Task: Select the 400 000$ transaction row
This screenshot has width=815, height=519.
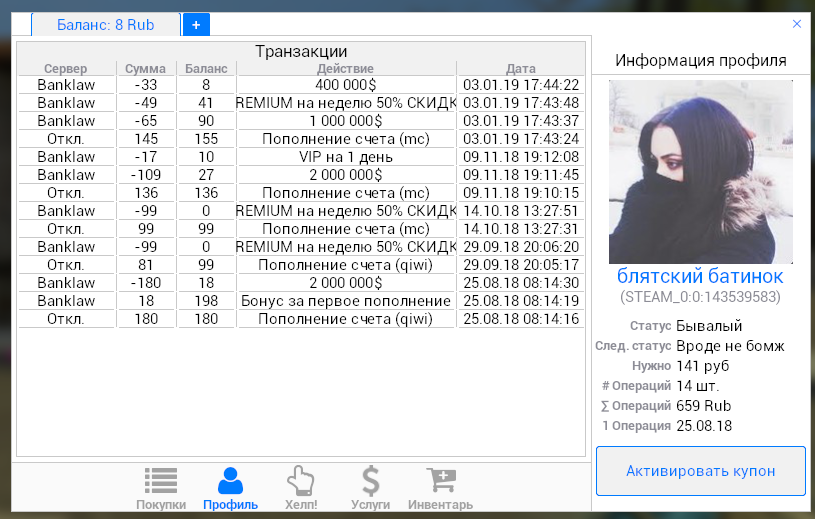Action: 346,85
